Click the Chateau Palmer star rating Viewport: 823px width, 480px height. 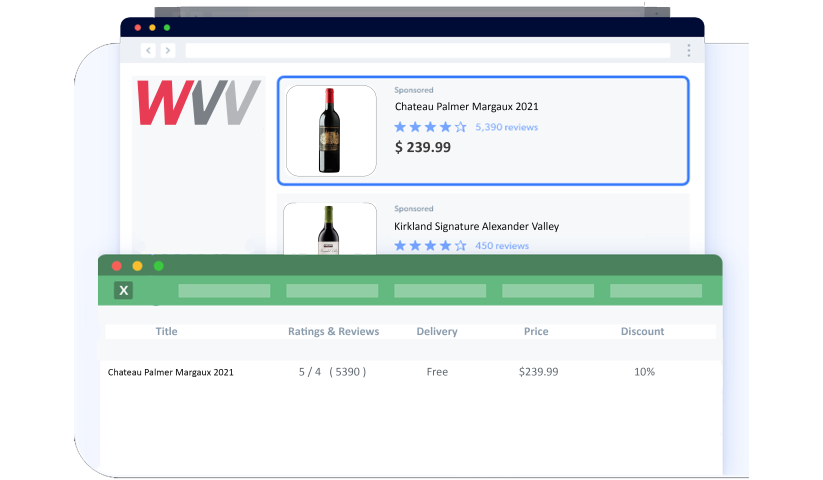pyautogui.click(x=430, y=127)
